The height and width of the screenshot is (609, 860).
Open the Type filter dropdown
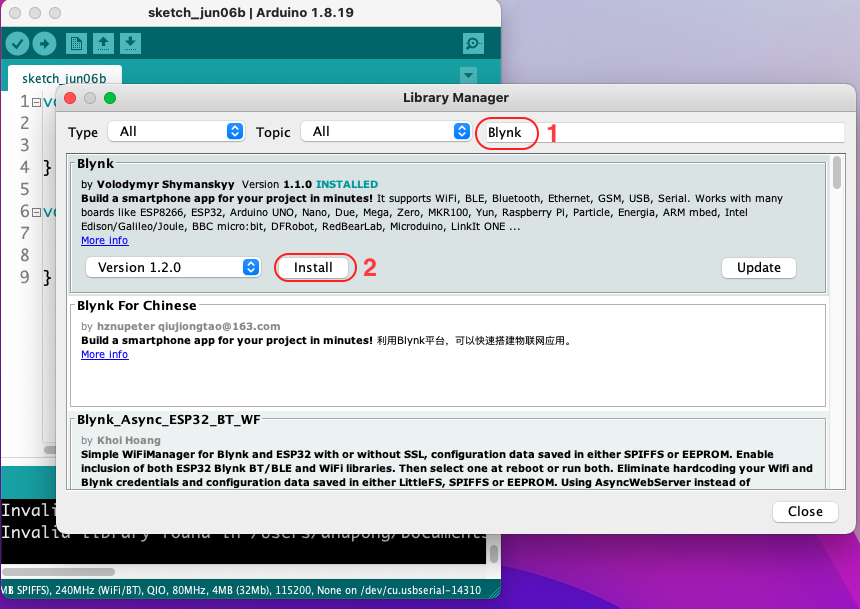[x=176, y=132]
